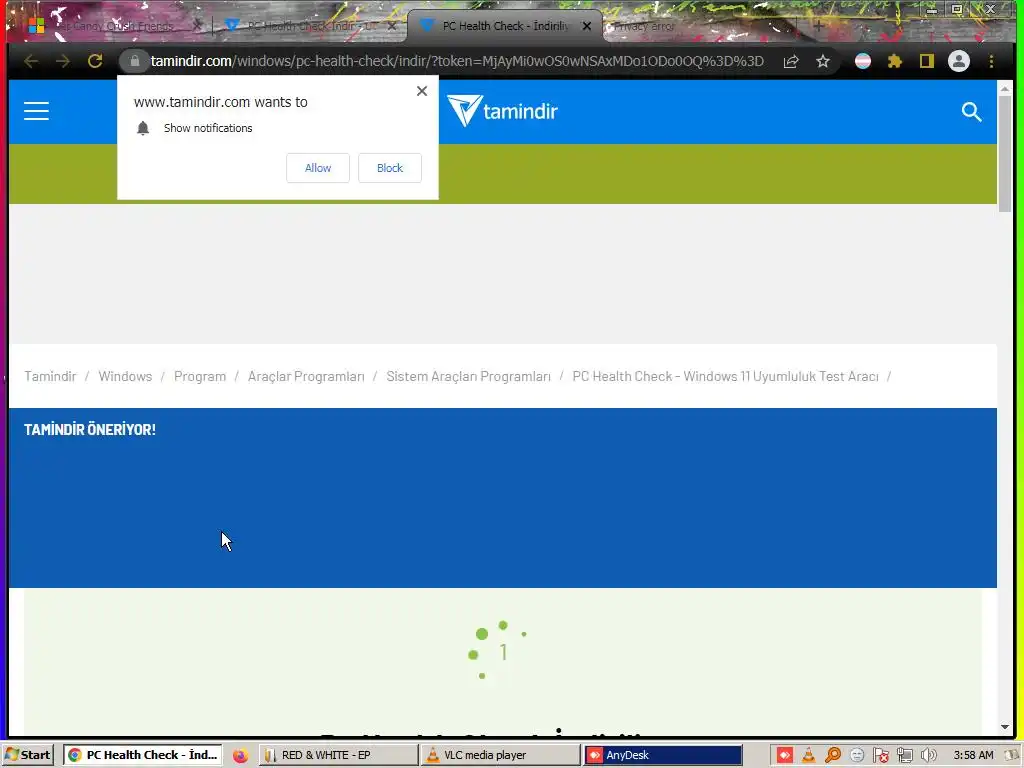The height and width of the screenshot is (768, 1024).
Task: Go back with the browser back arrow
Action: [x=31, y=61]
